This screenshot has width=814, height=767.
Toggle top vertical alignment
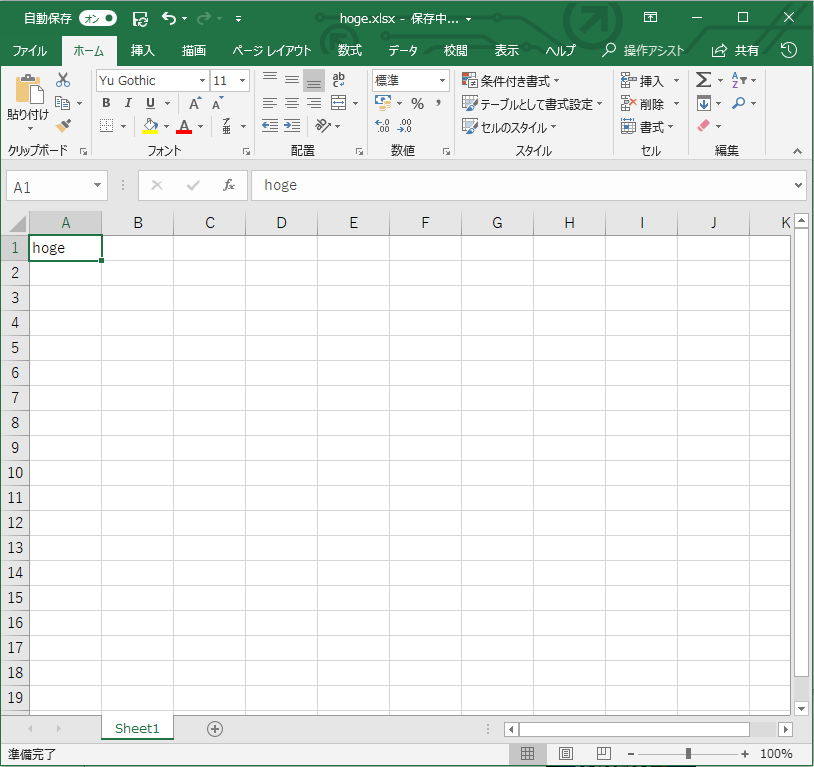[269, 79]
